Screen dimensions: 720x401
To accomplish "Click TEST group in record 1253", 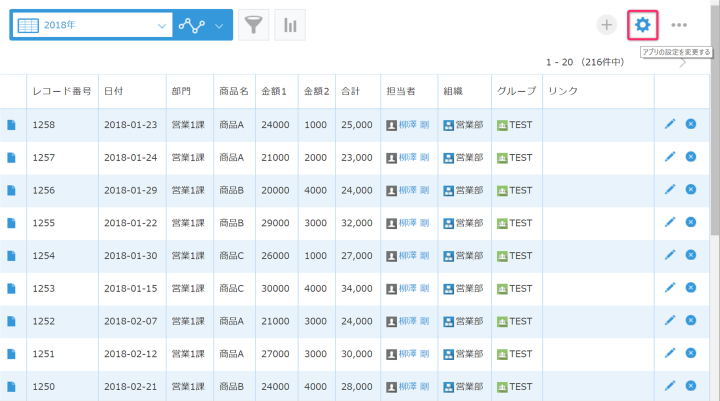I will [x=520, y=289].
